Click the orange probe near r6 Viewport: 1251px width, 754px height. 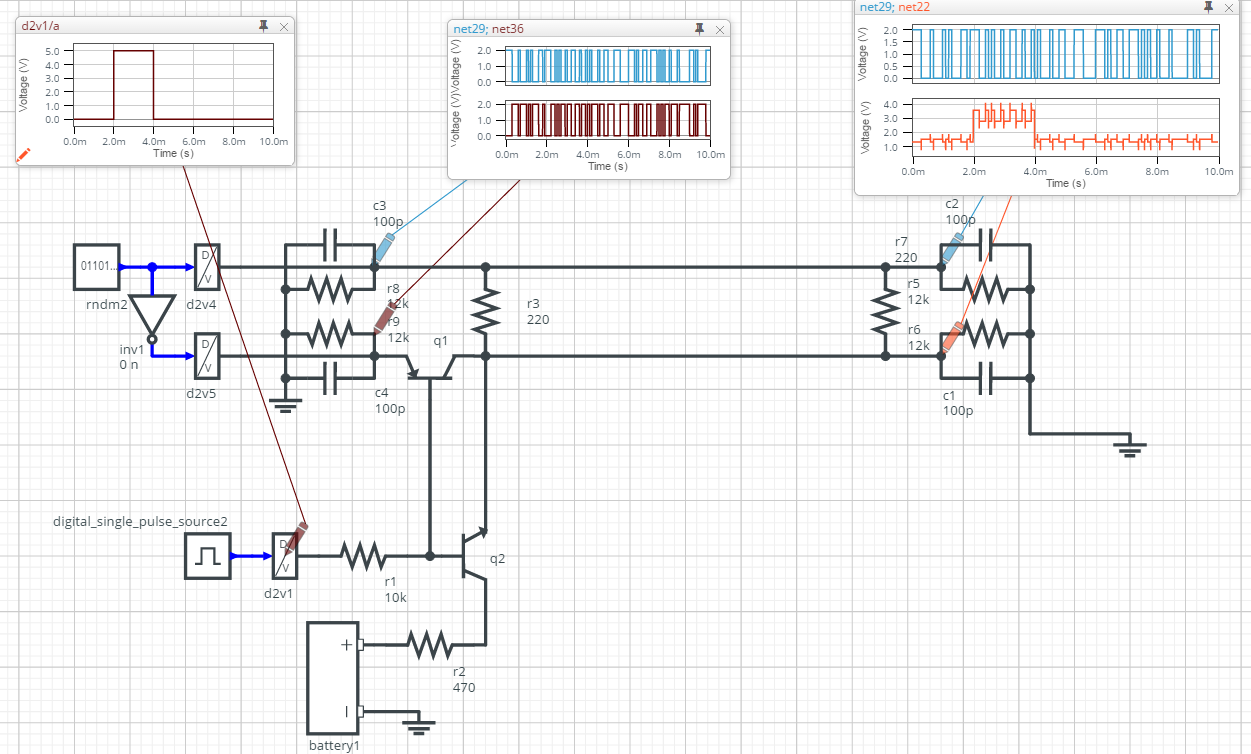(x=952, y=335)
